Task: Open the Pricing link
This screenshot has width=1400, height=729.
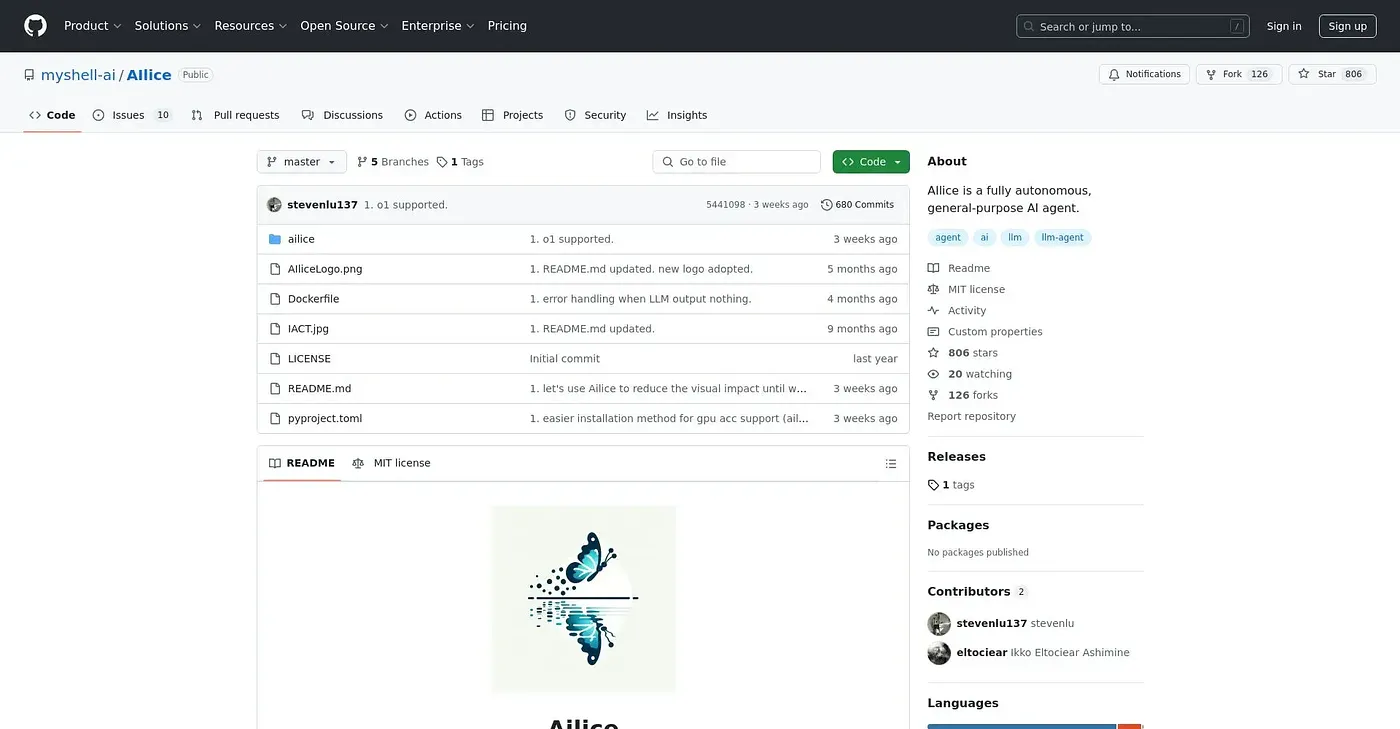Action: pos(507,26)
